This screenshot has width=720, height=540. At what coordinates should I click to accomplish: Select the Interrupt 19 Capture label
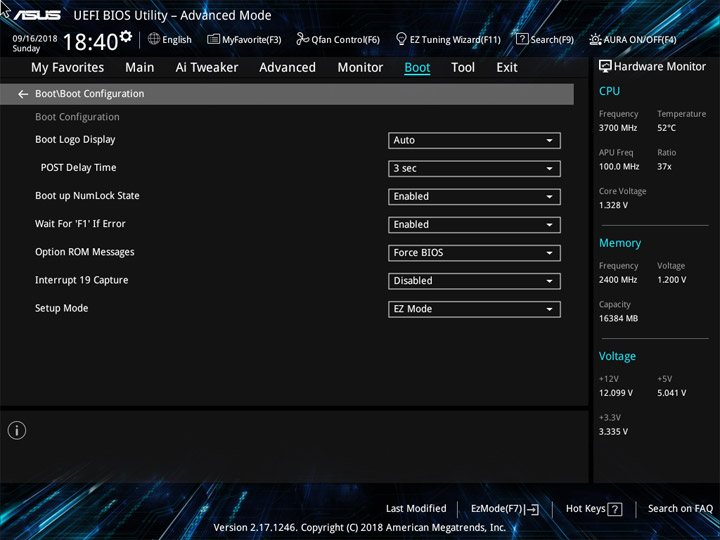click(x=82, y=280)
